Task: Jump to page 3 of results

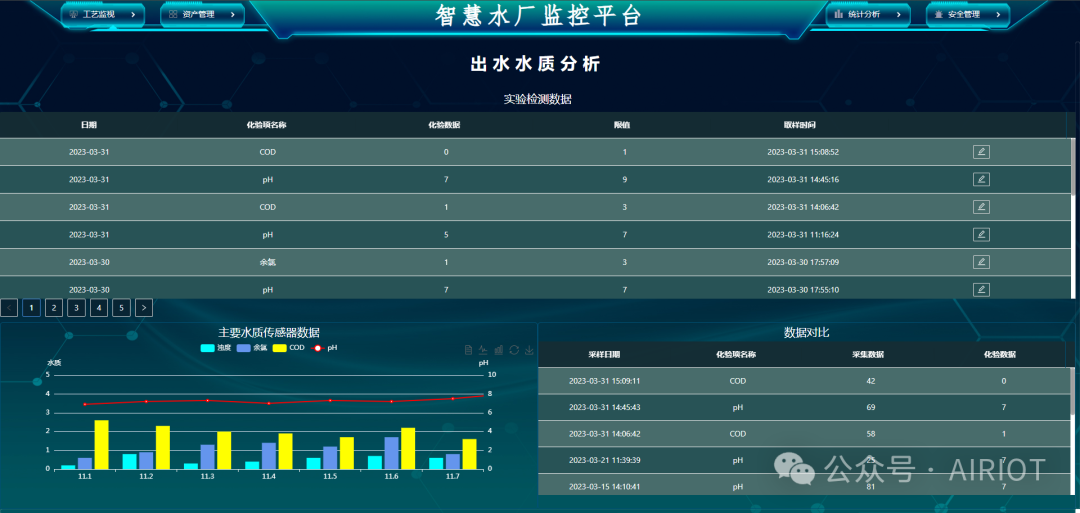Action: click(x=76, y=308)
